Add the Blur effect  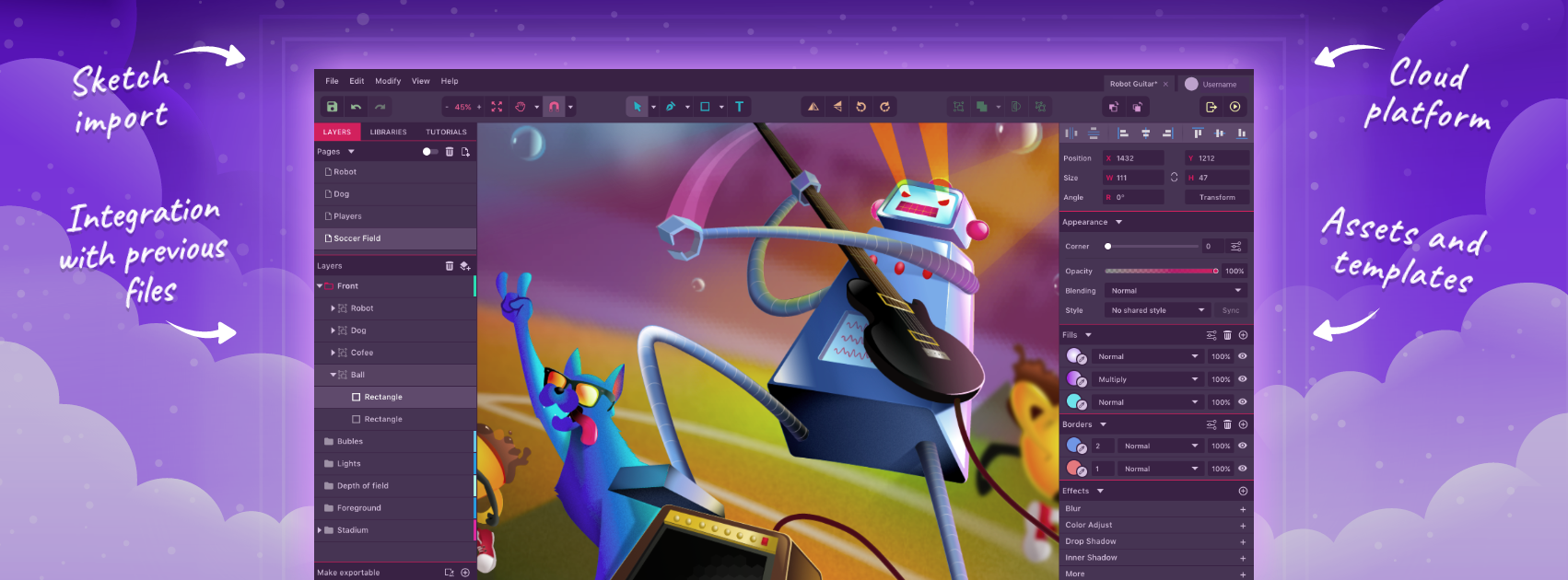point(1243,509)
